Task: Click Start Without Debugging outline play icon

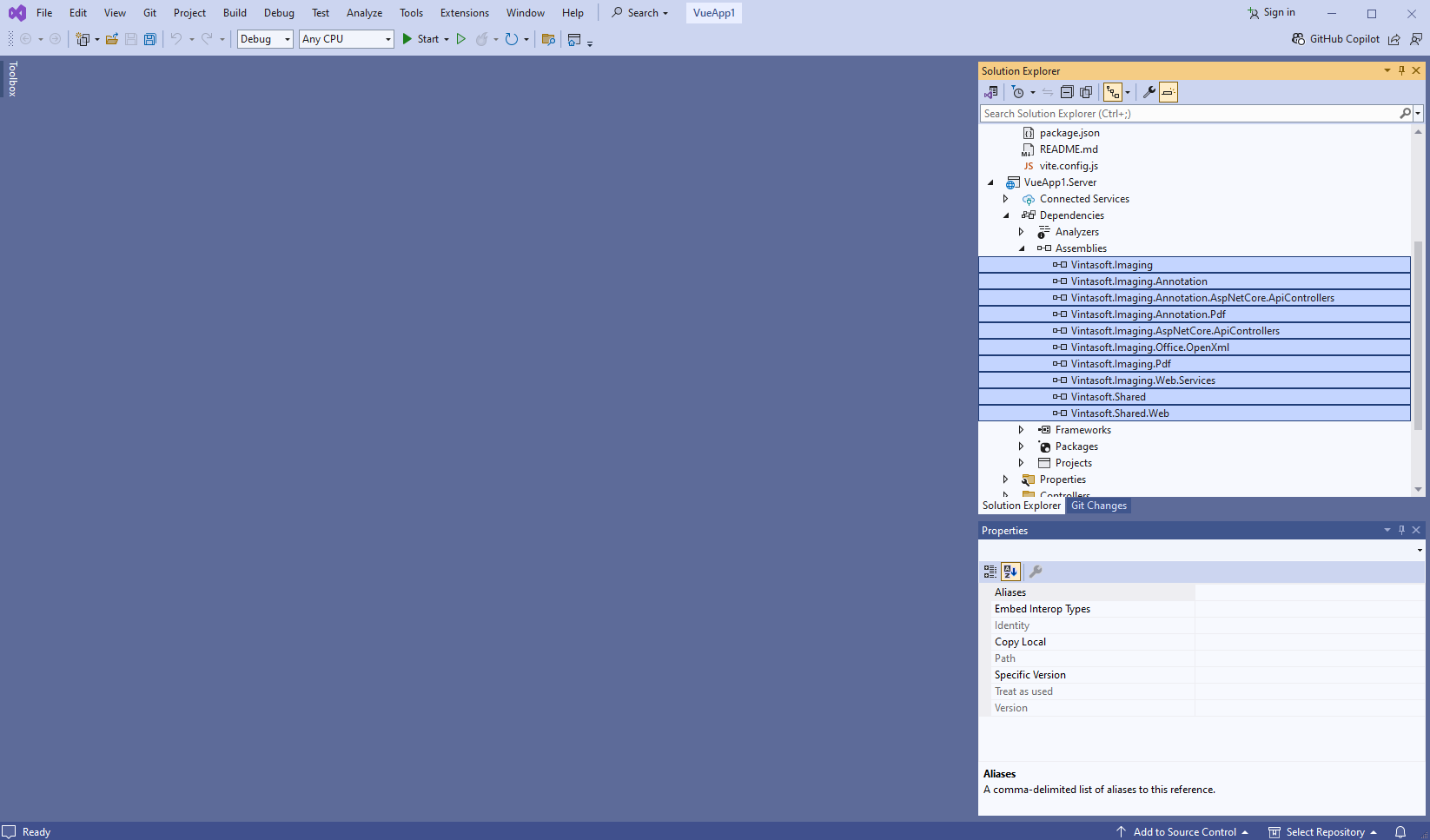Action: point(461,39)
